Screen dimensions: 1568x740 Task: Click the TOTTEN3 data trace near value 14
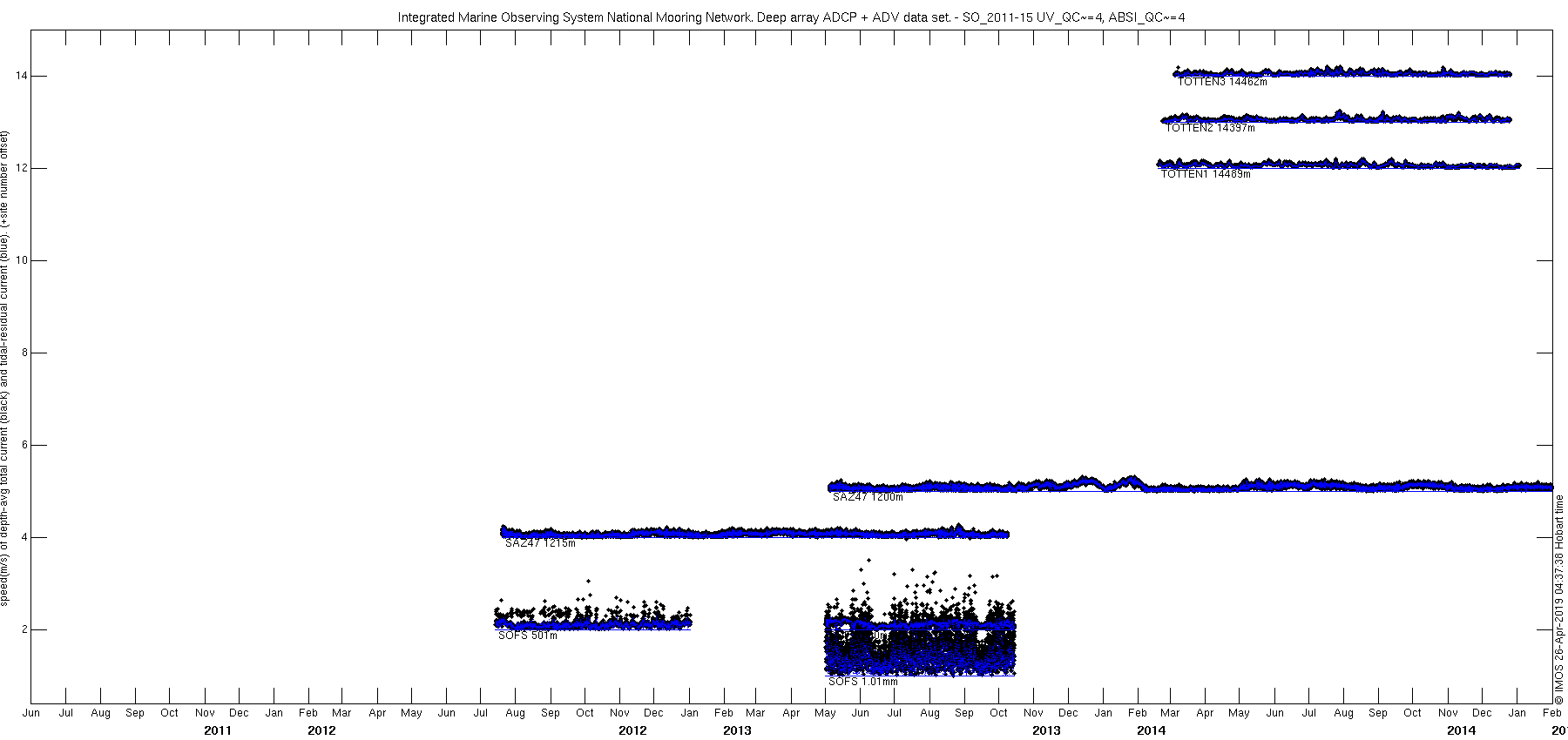(x=1342, y=72)
